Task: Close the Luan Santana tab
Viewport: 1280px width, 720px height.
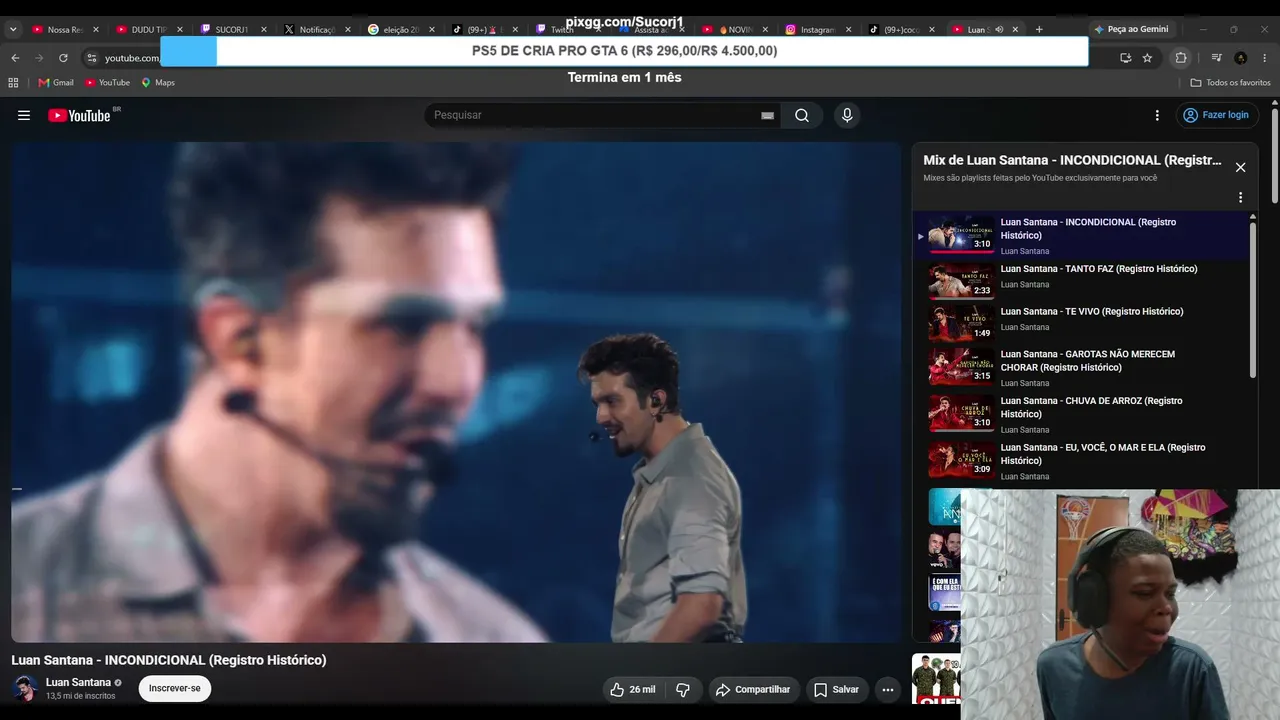Action: (1016, 30)
